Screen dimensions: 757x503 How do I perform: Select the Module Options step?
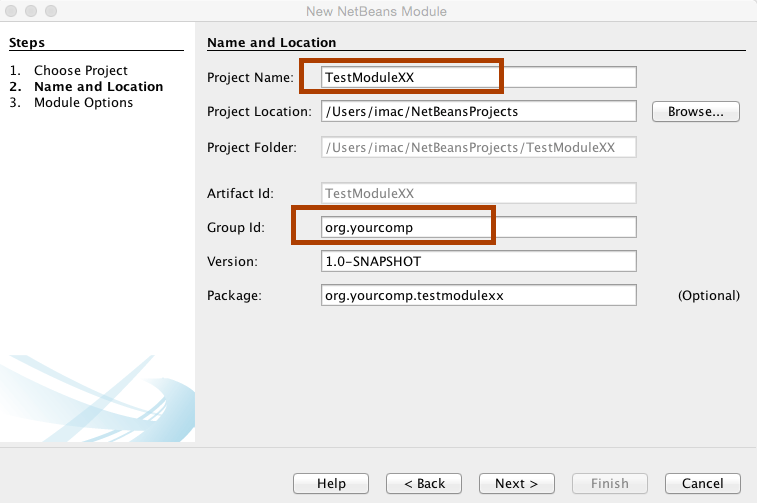click(x=83, y=103)
